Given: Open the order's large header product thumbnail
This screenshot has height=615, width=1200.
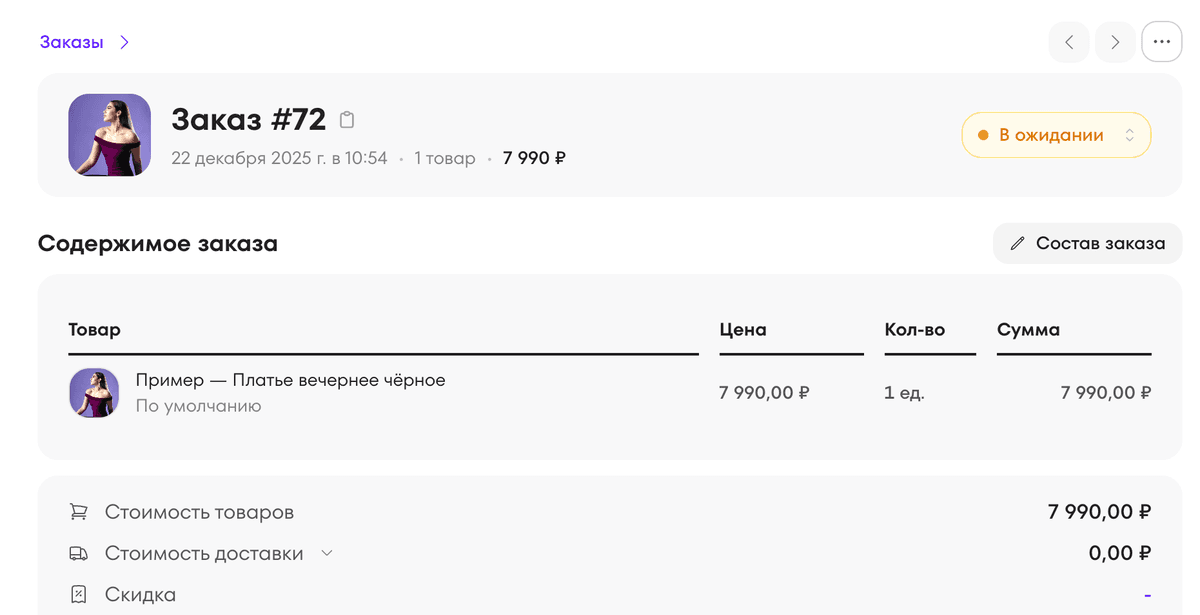Looking at the screenshot, I should (x=109, y=135).
